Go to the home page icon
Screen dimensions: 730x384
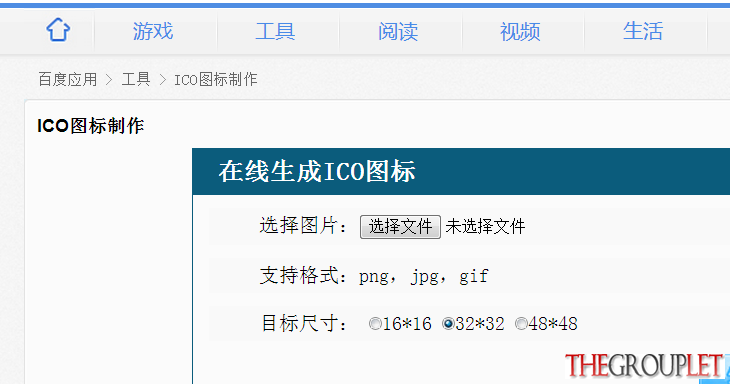click(58, 31)
